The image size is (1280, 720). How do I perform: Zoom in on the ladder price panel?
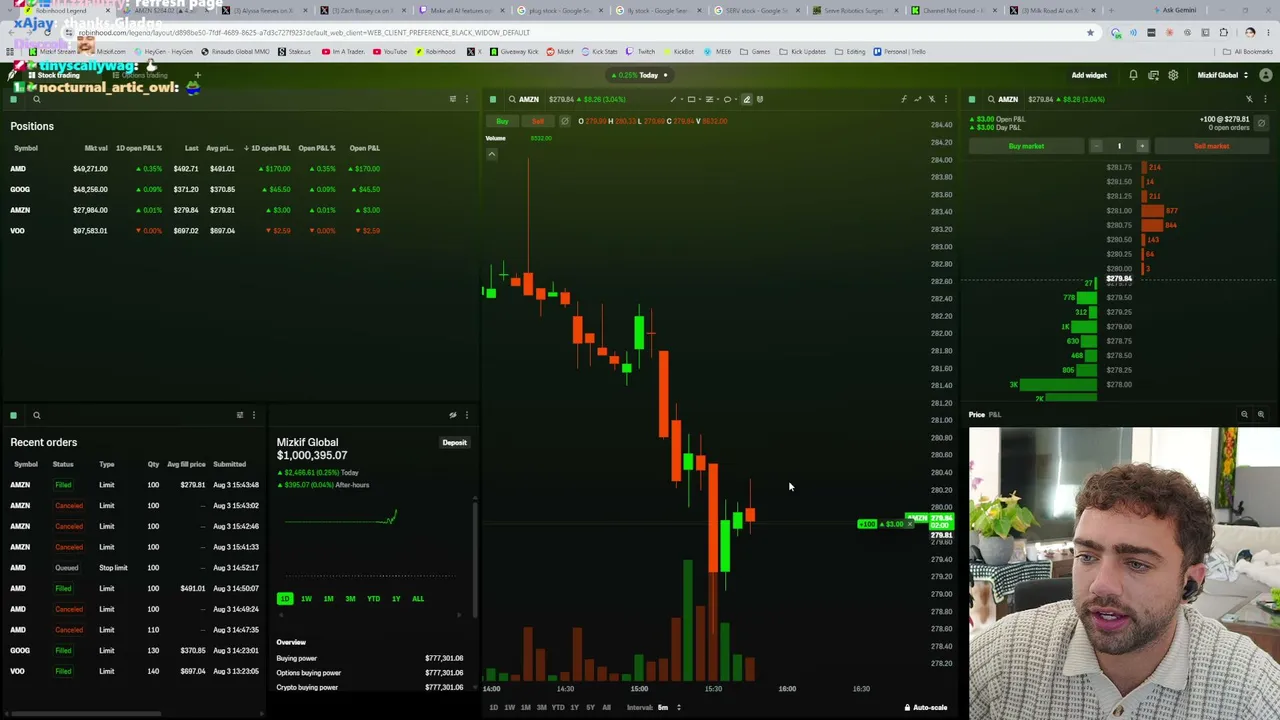pyautogui.click(x=1261, y=414)
